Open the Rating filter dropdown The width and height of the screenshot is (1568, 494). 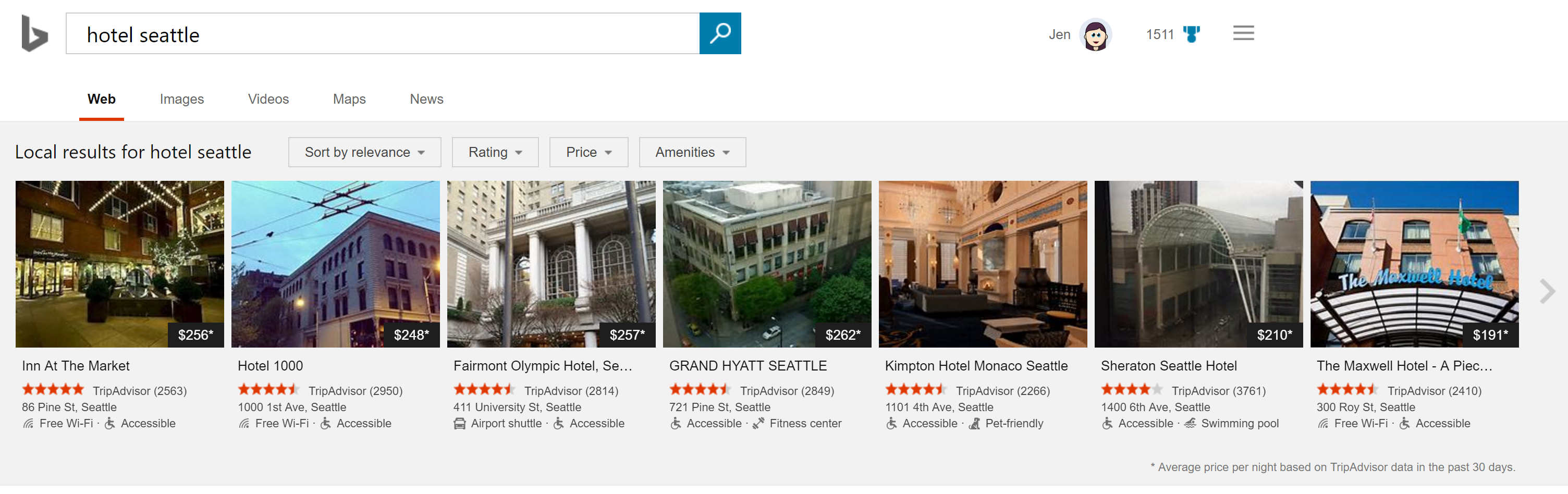click(x=495, y=152)
